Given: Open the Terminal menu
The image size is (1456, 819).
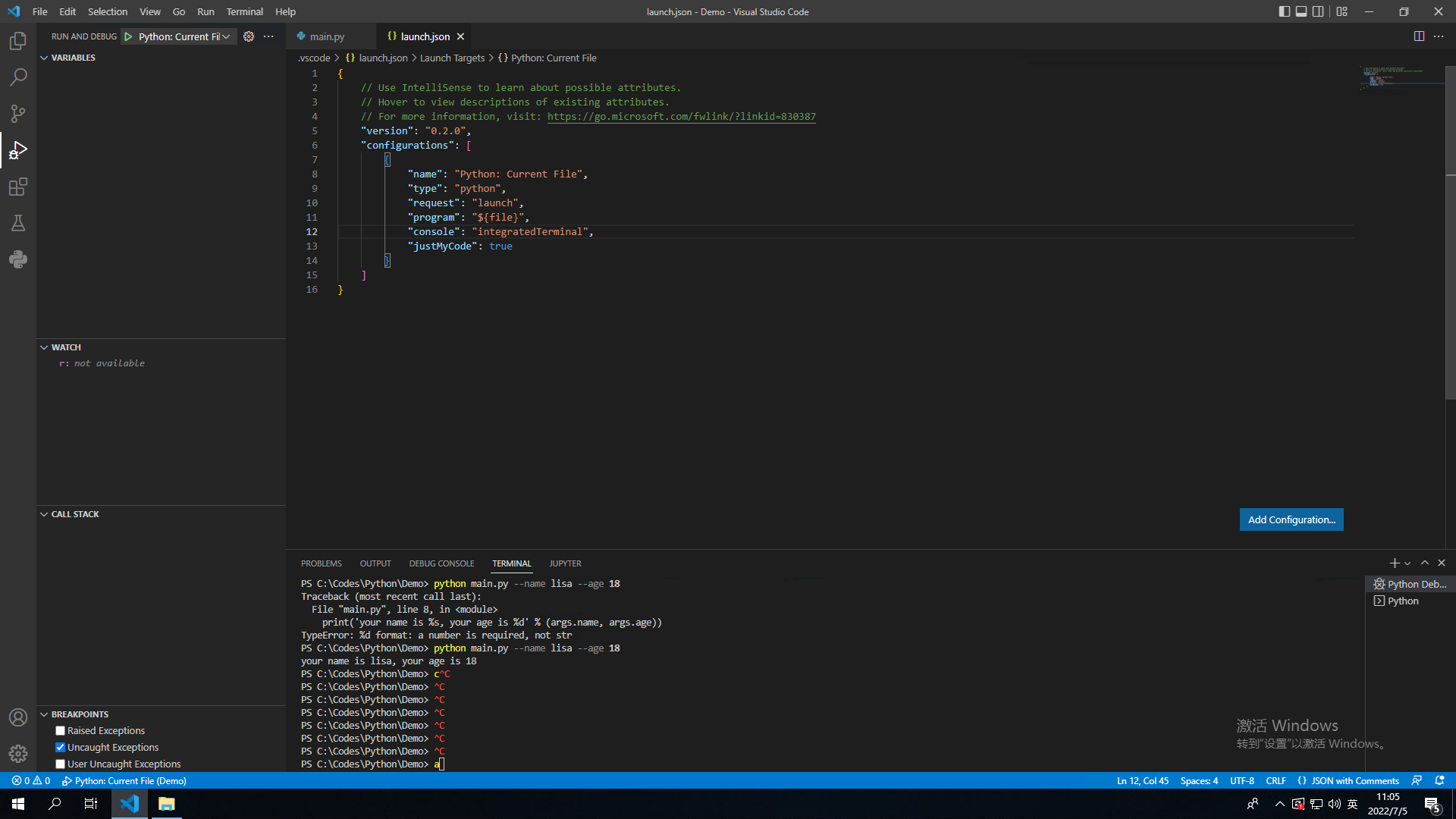Looking at the screenshot, I should pos(244,11).
